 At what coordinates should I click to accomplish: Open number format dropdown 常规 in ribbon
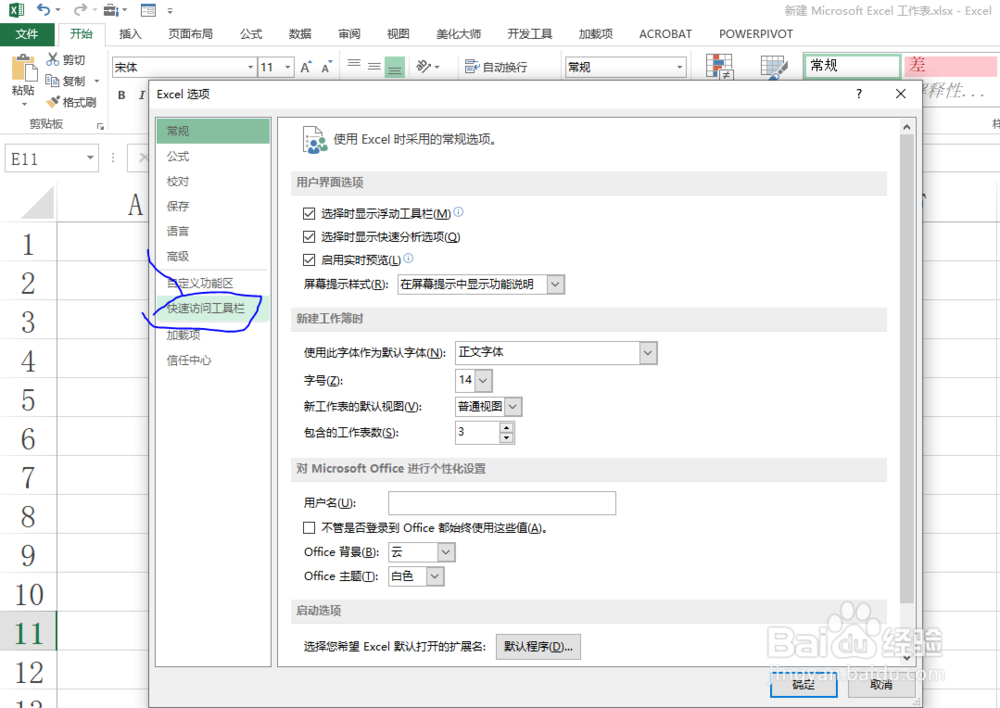click(x=679, y=67)
